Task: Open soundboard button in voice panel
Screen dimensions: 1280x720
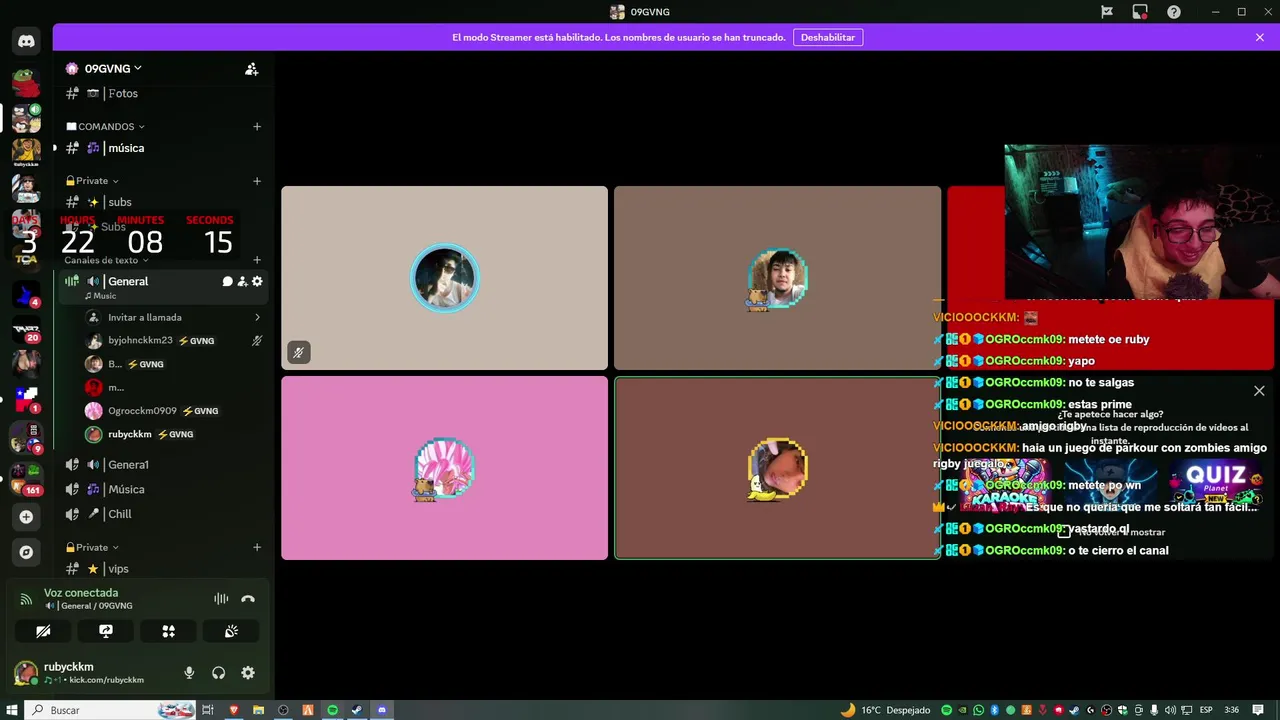Action: point(231,631)
